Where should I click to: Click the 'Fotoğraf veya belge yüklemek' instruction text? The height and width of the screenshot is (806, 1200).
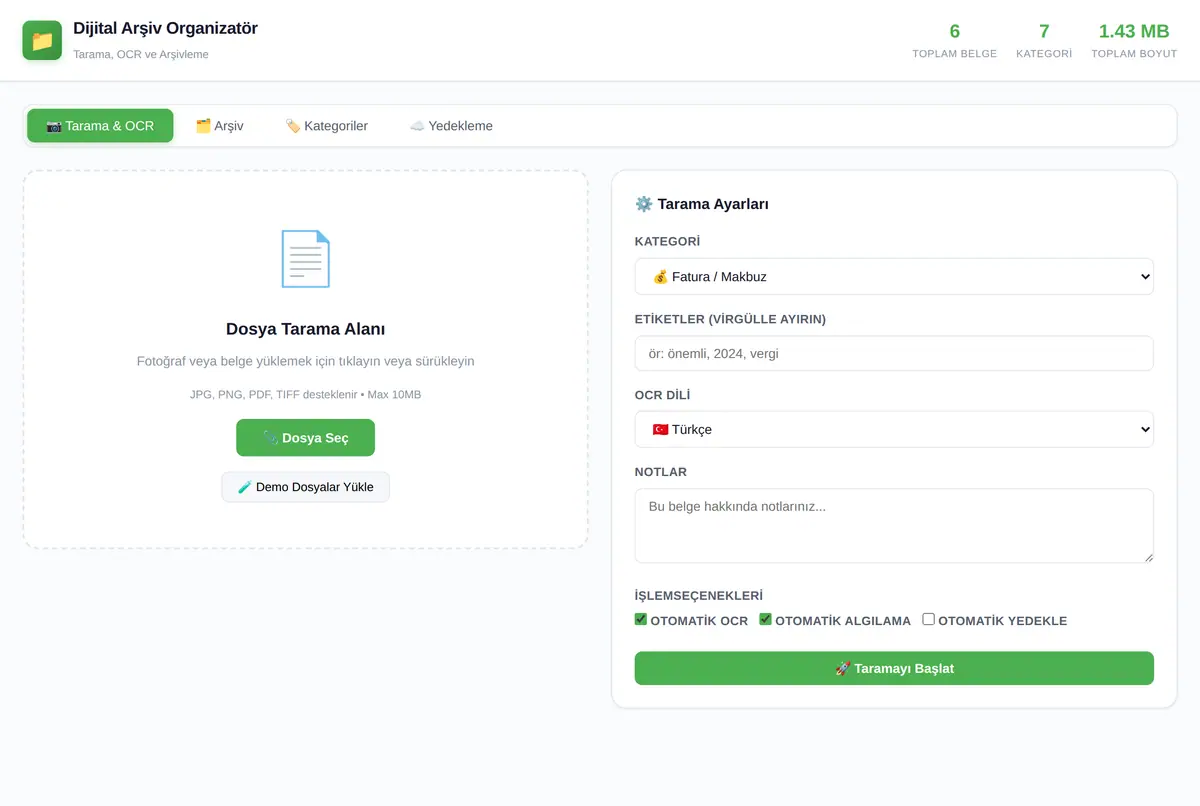click(x=305, y=361)
